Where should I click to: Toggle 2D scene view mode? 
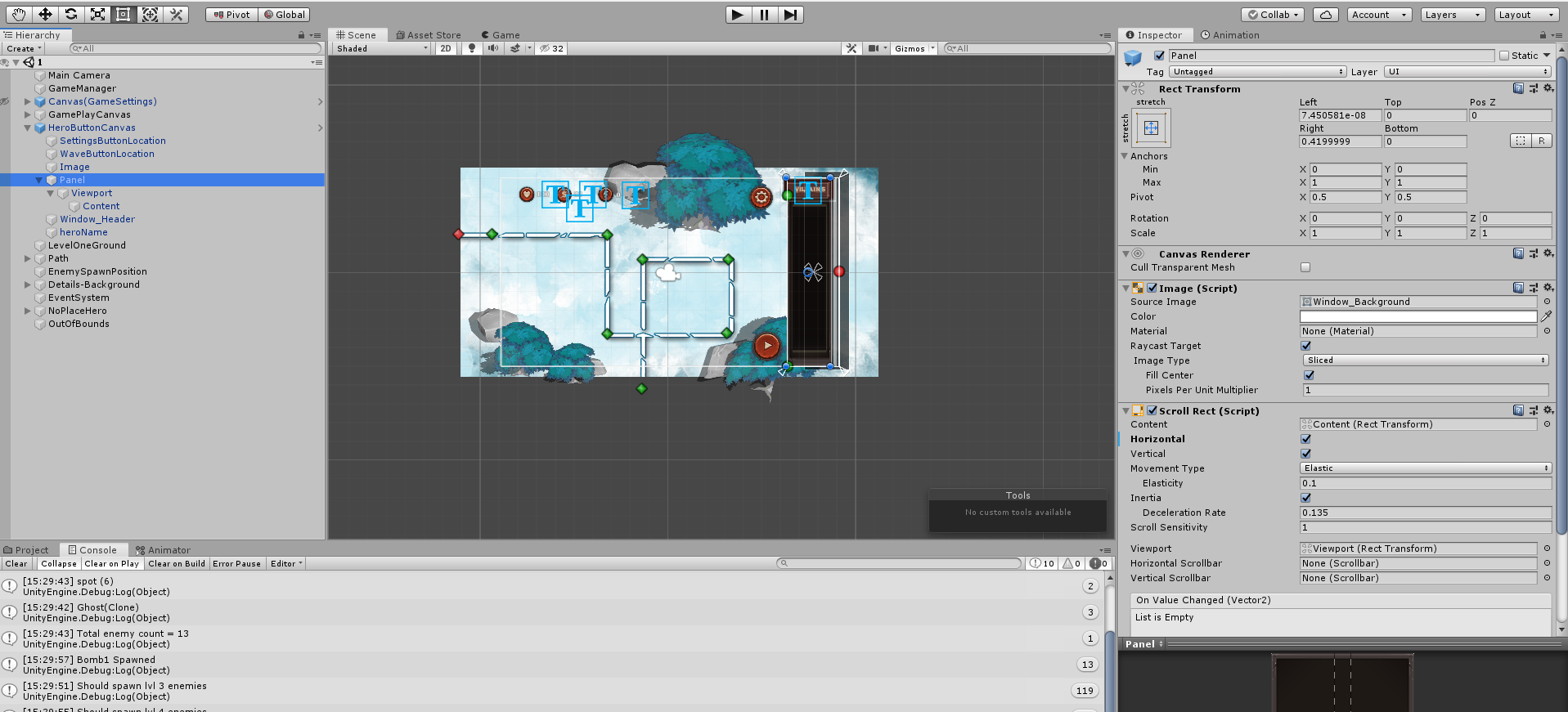(445, 48)
